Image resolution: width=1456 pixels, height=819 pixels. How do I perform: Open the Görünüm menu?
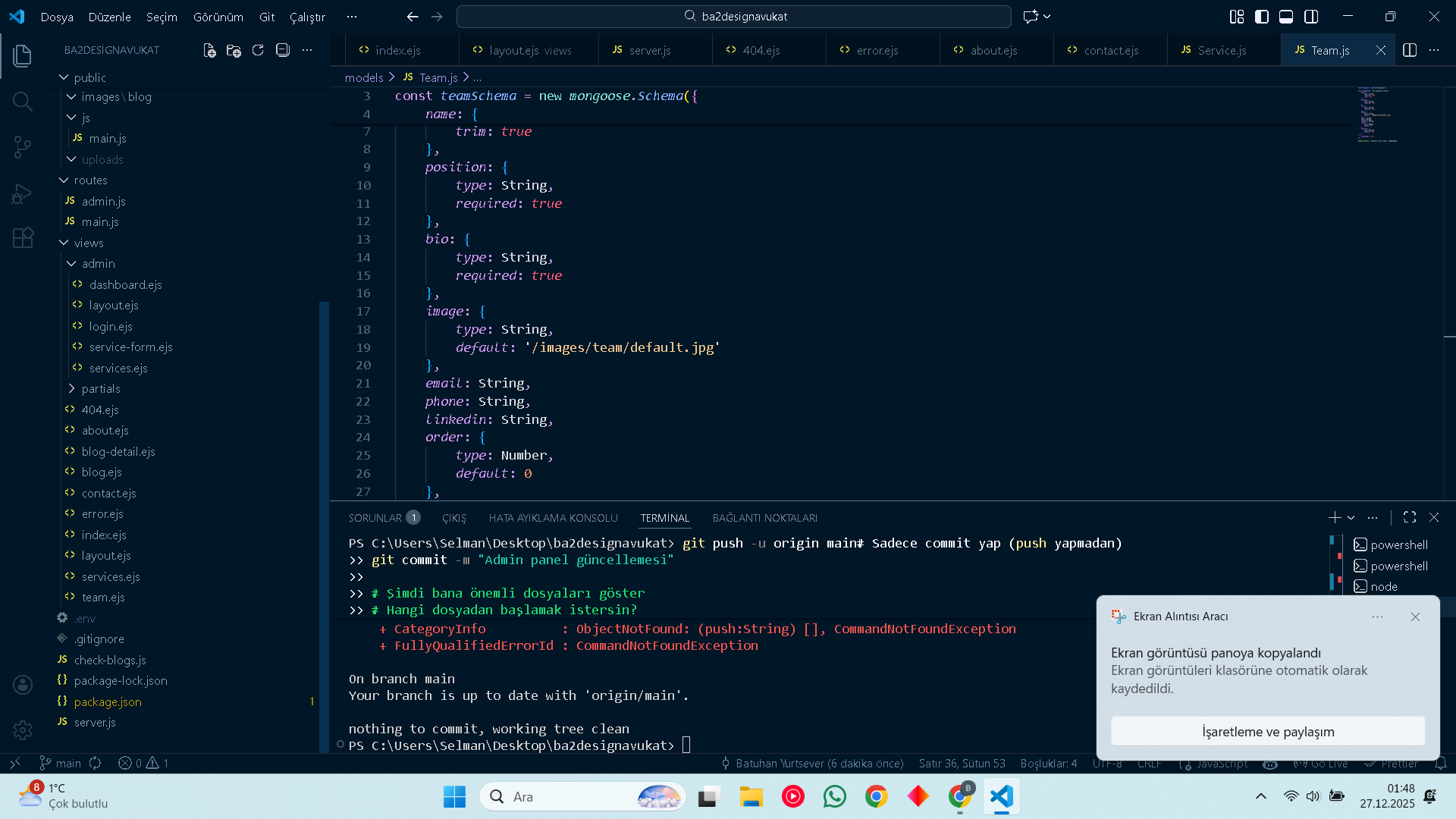pyautogui.click(x=218, y=17)
